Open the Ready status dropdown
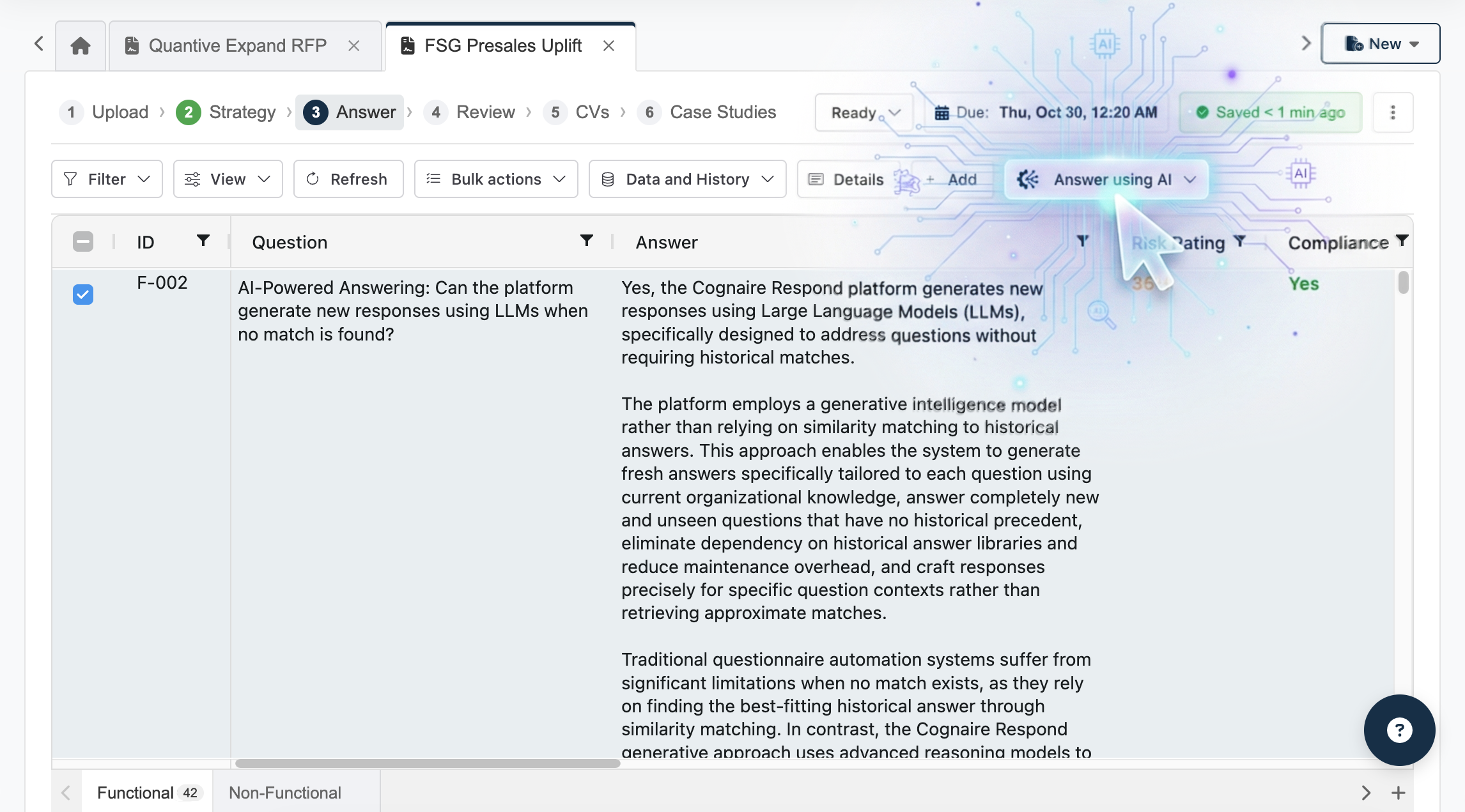 tap(864, 112)
